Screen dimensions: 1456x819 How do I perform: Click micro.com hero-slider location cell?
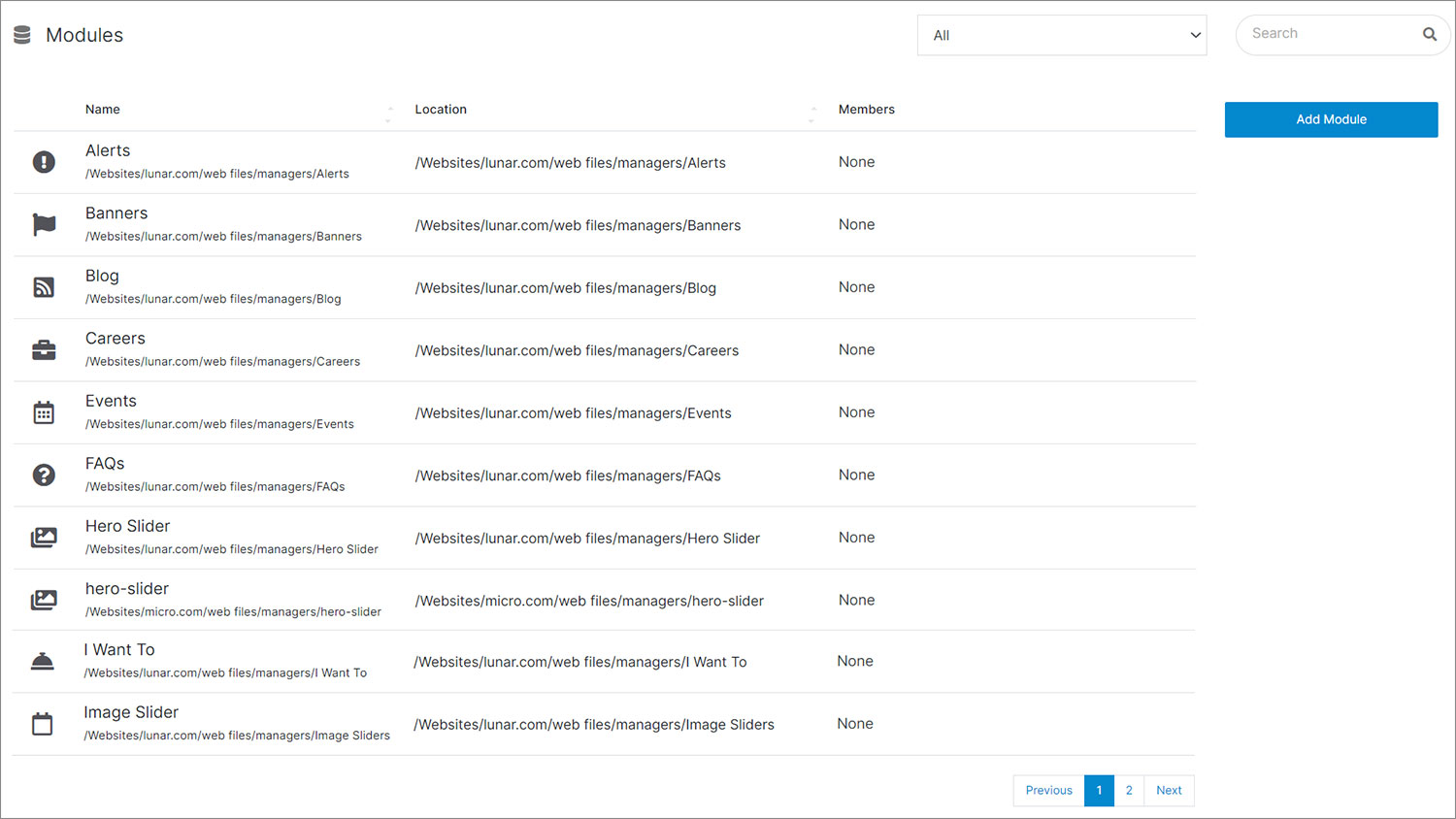[589, 601]
